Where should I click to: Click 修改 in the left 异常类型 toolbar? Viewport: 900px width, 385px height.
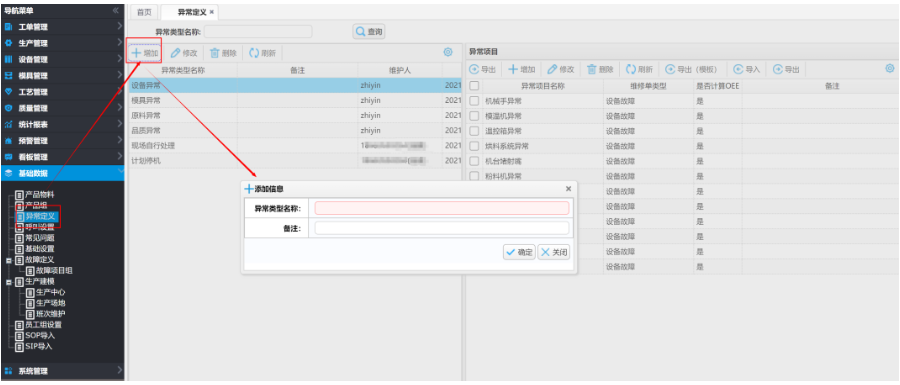click(x=184, y=53)
